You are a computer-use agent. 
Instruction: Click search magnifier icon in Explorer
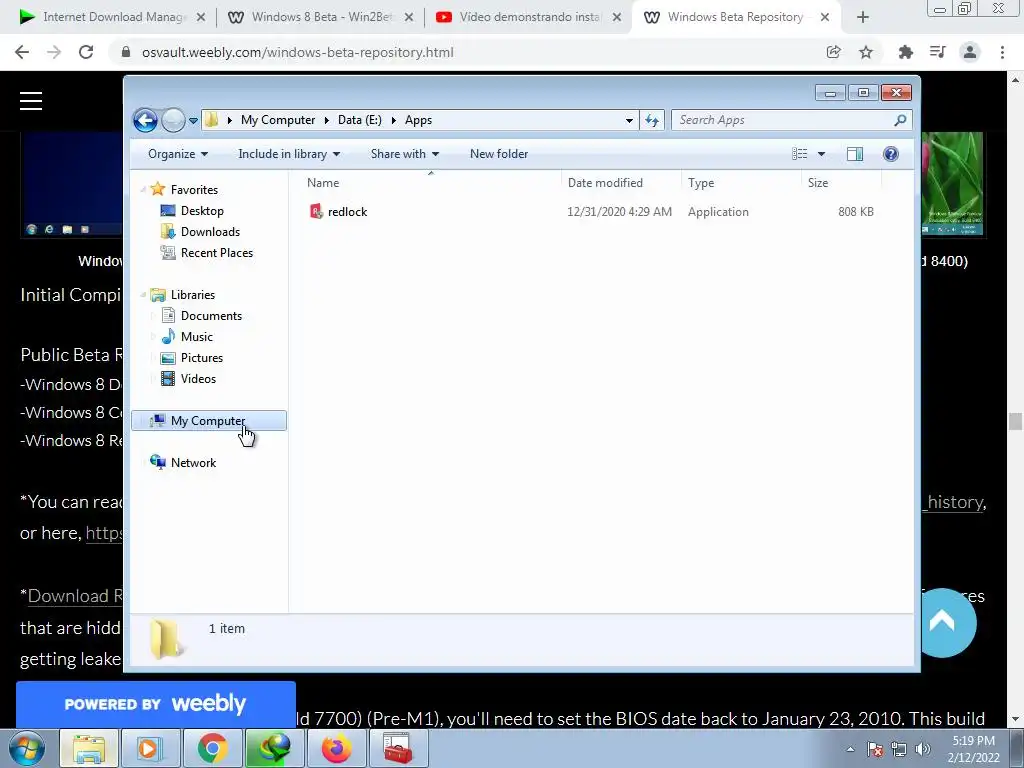[x=901, y=120]
